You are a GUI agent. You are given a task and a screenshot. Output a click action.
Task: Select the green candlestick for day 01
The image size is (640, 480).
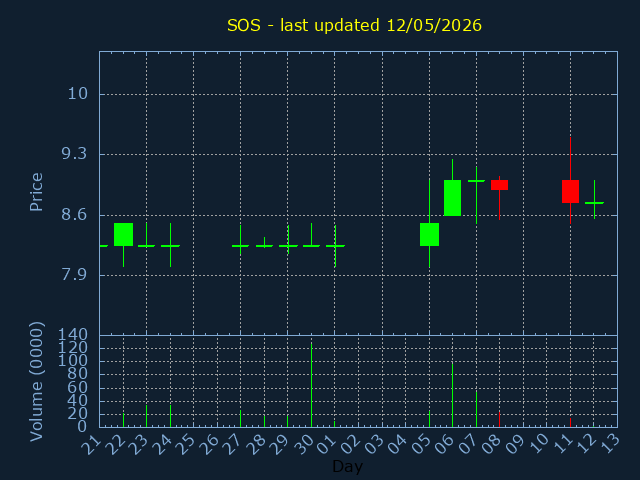coord(335,246)
